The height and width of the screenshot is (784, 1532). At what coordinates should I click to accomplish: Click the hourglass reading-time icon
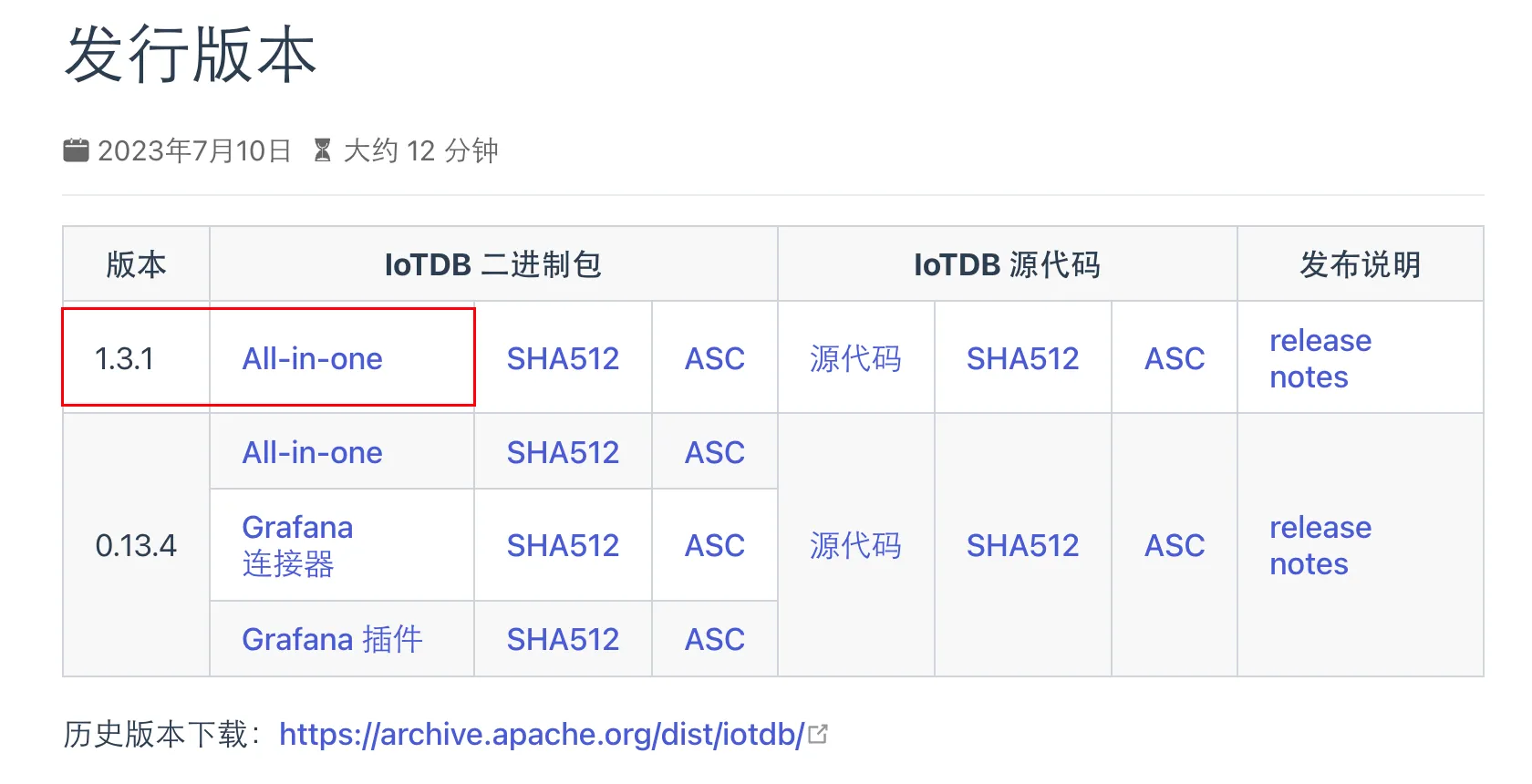[324, 149]
